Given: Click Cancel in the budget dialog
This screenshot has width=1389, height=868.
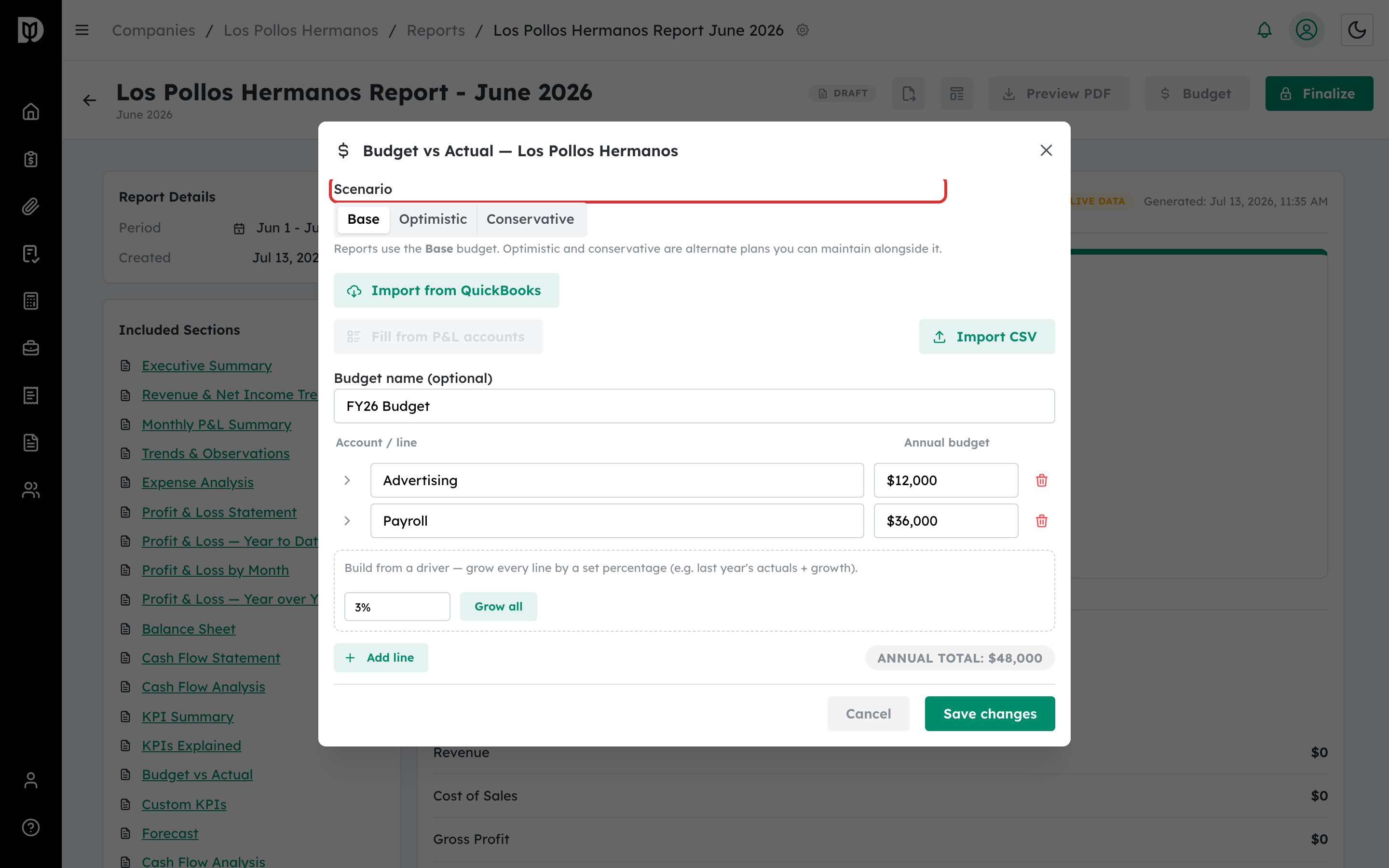Looking at the screenshot, I should pyautogui.click(x=868, y=714).
